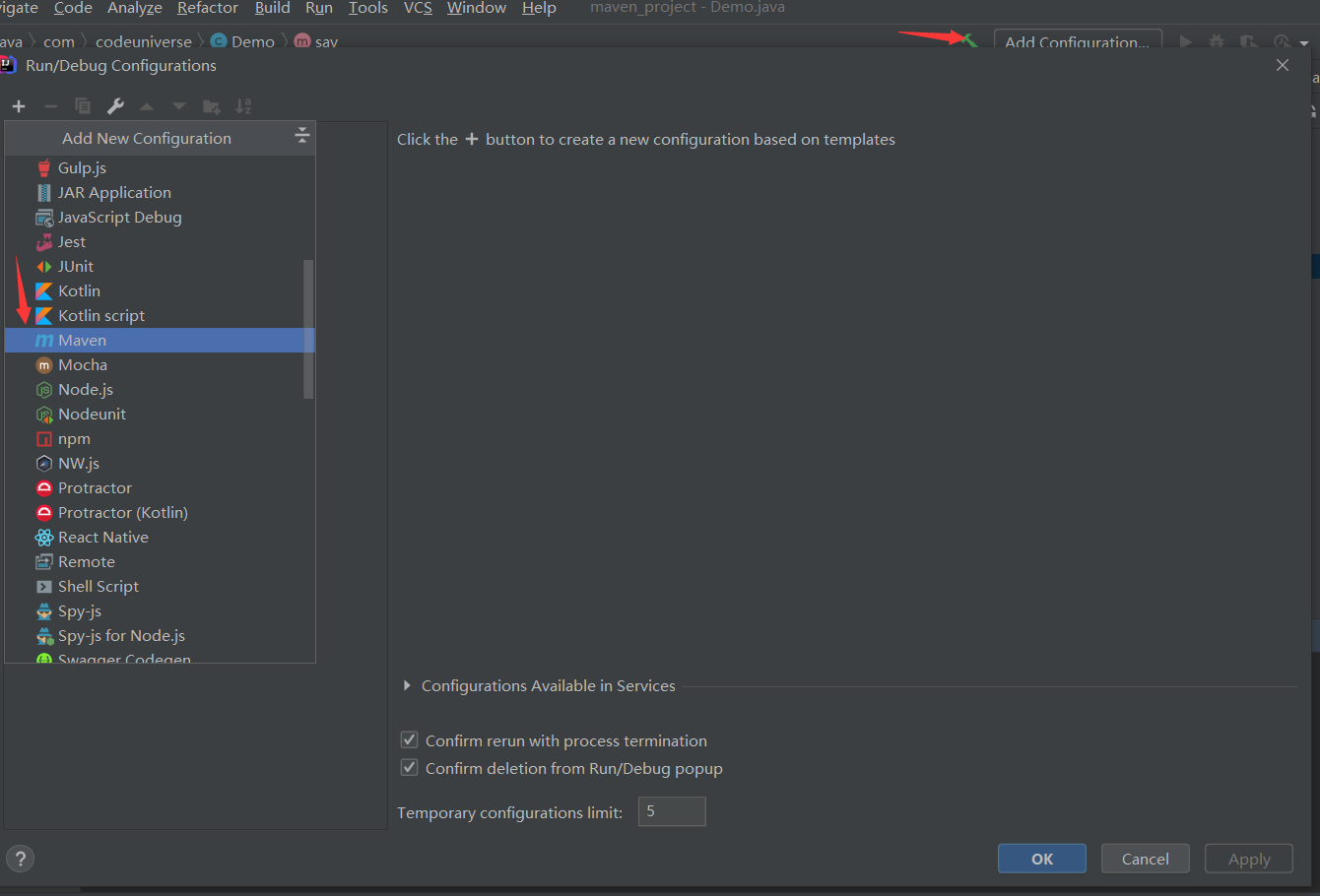1320x896 pixels.
Task: Choose Remote configuration type
Action: [160, 561]
